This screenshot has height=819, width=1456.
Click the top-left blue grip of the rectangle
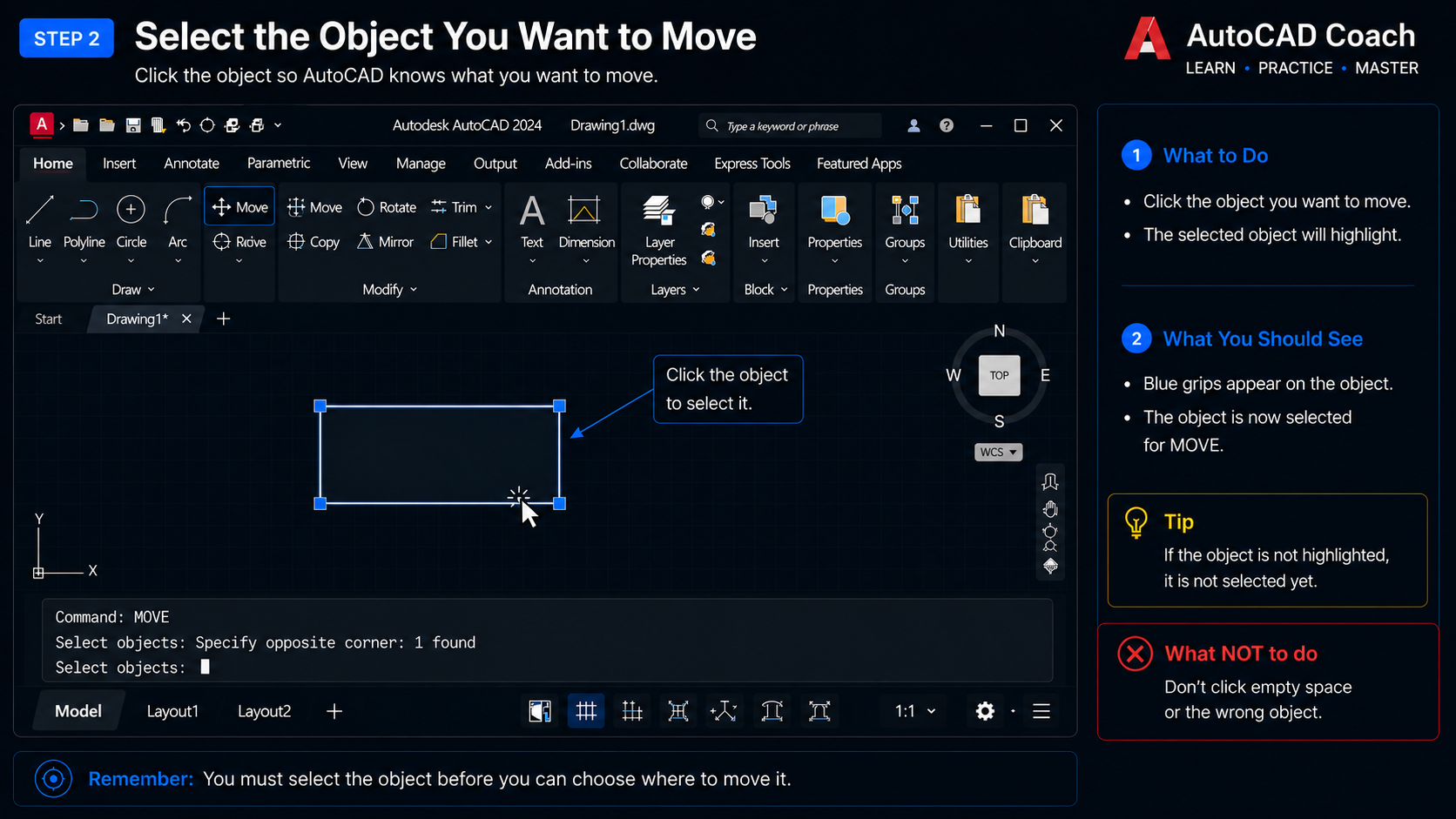point(320,406)
